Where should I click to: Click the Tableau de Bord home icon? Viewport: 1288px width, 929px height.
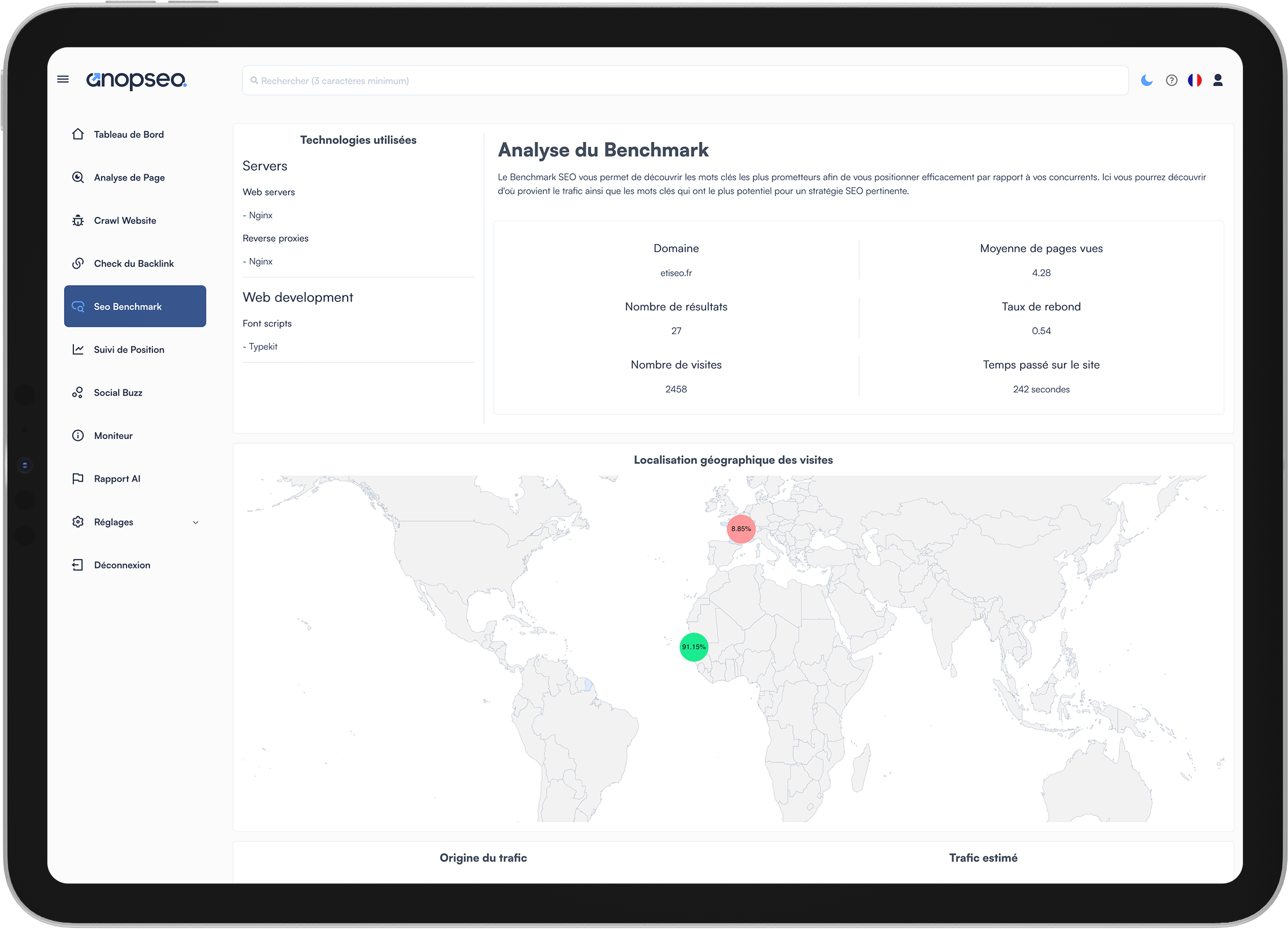[x=78, y=134]
